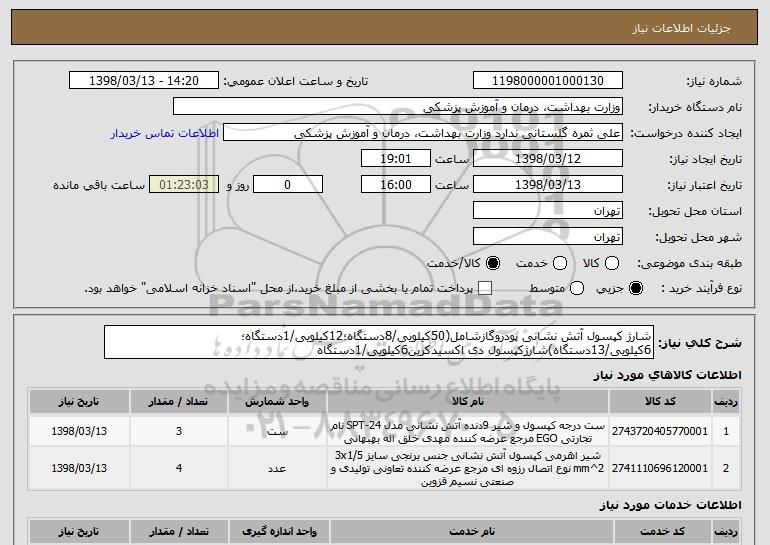Click the remaining days field showing 0
The width and height of the screenshot is (770, 545).
tap(288, 185)
